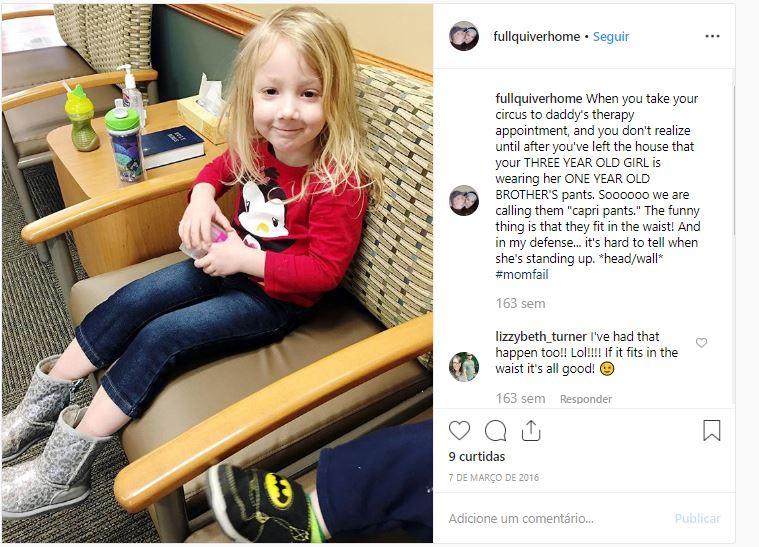The image size is (759, 547).
Task: Click the comments panel scrollbar
Action: pos(734,160)
